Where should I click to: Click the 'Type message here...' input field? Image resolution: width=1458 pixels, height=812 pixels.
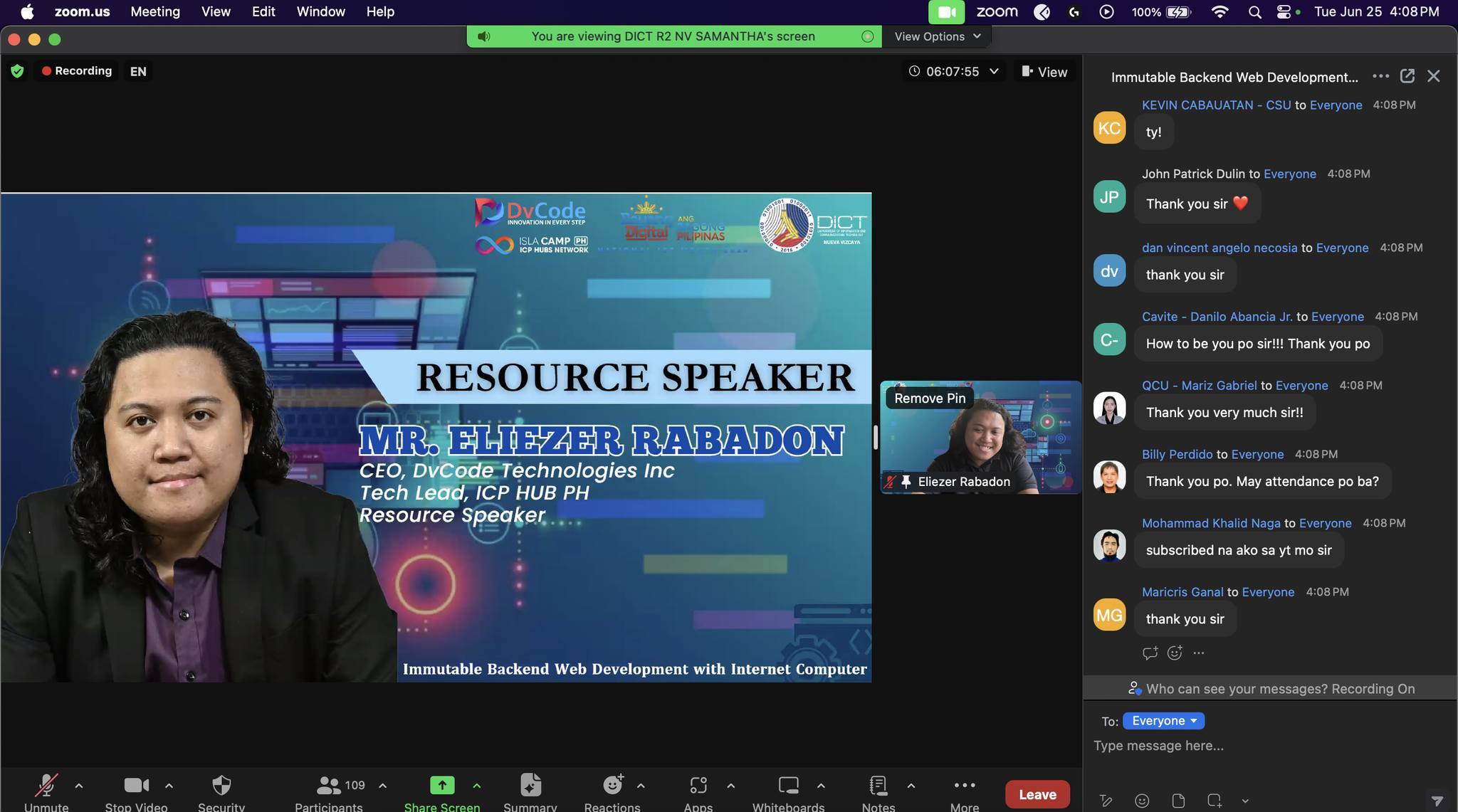(x=1270, y=746)
